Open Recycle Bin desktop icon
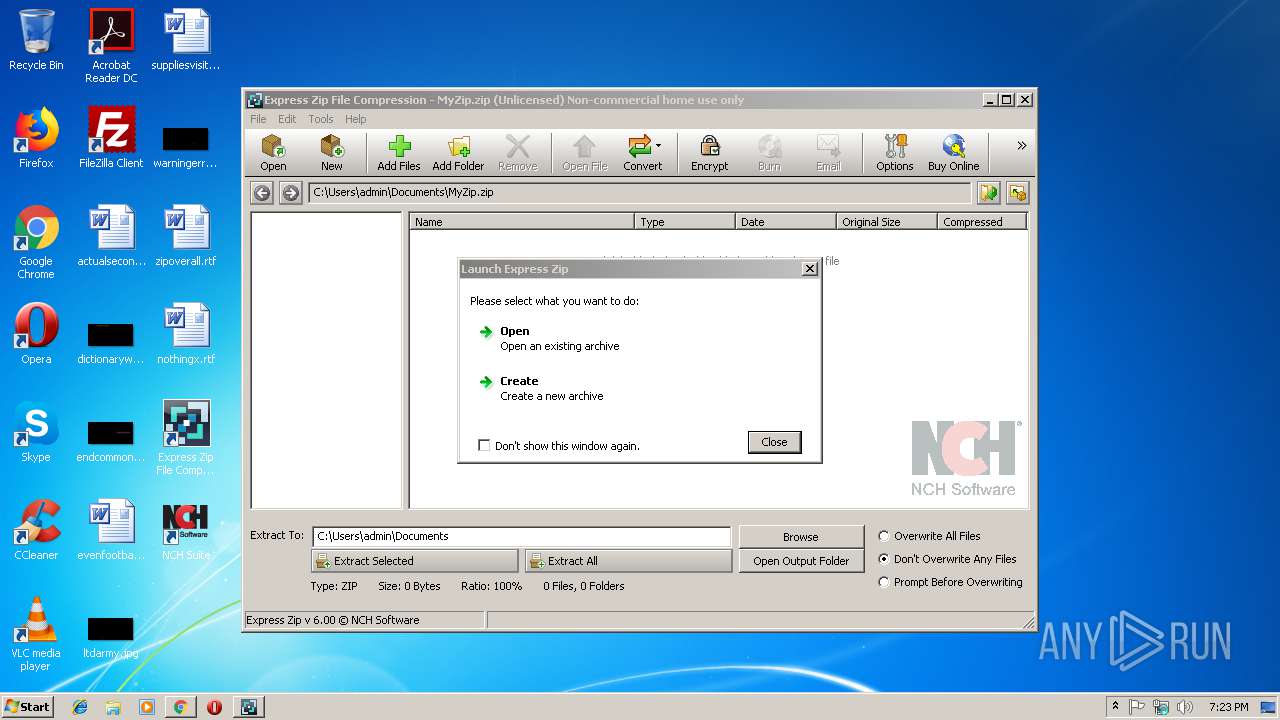 point(36,40)
